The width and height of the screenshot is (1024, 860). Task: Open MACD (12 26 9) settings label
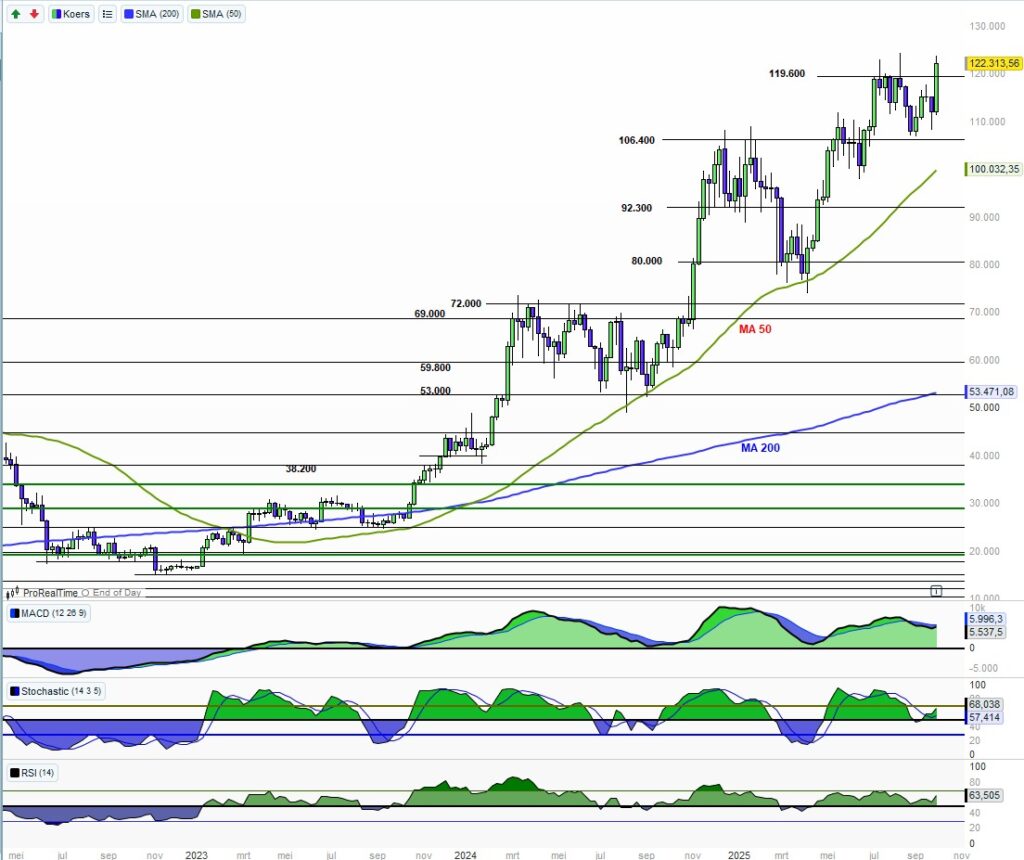pyautogui.click(x=53, y=612)
